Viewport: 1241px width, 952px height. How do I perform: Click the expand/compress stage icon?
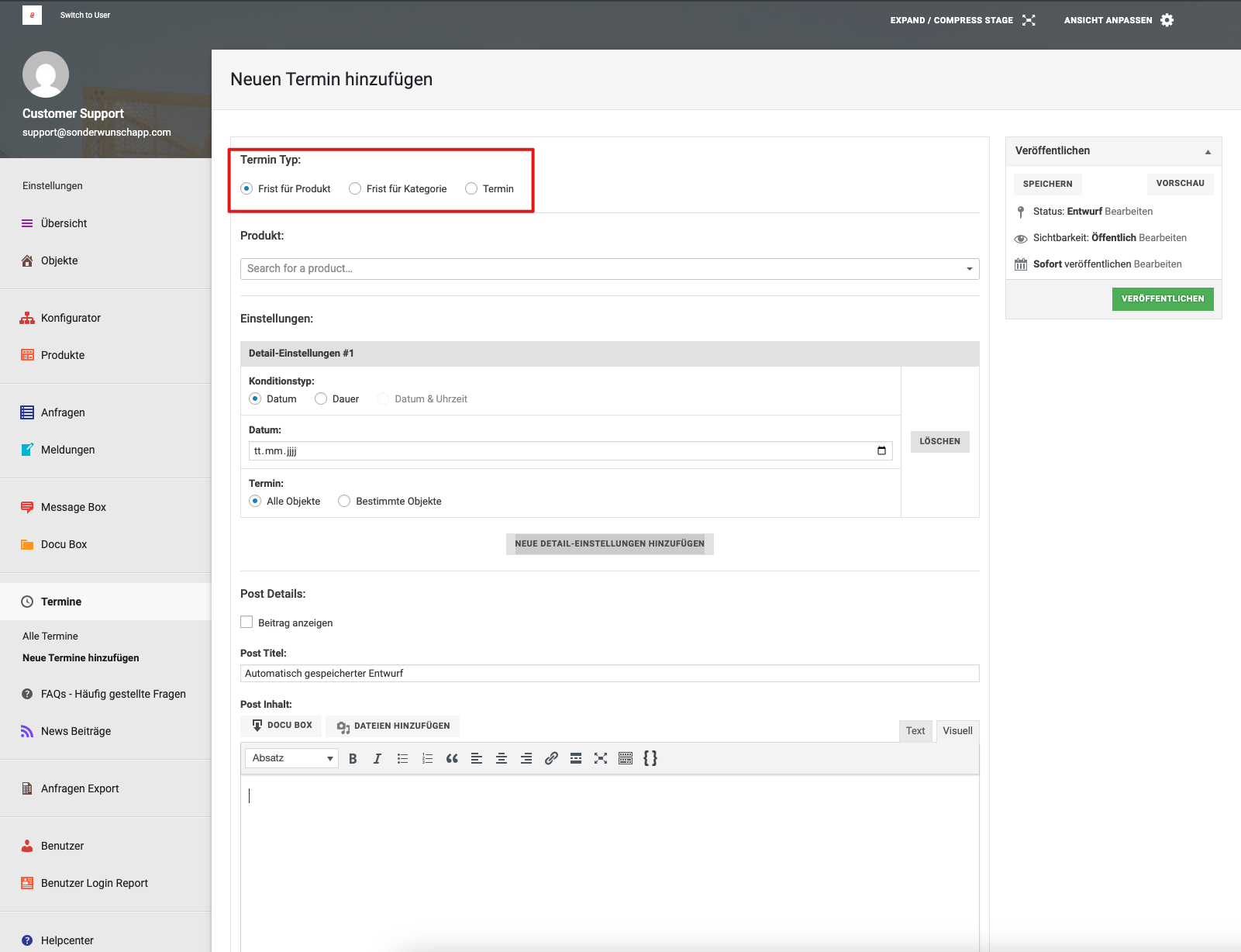(1029, 20)
